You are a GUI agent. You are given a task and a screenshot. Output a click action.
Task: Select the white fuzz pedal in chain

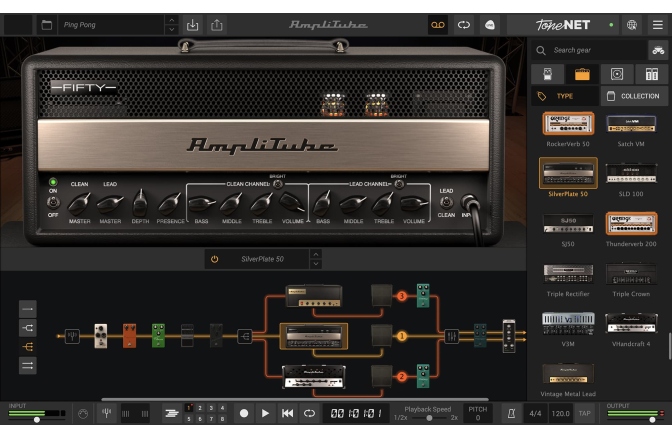coord(101,336)
